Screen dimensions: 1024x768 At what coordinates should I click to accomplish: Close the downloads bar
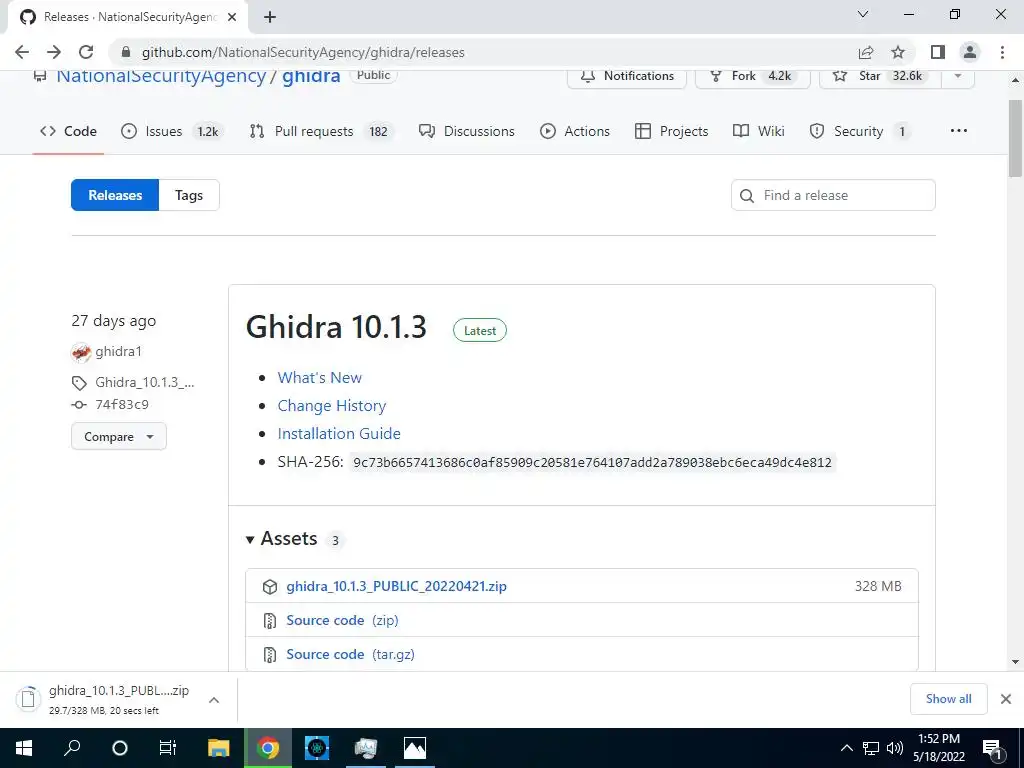[1006, 699]
